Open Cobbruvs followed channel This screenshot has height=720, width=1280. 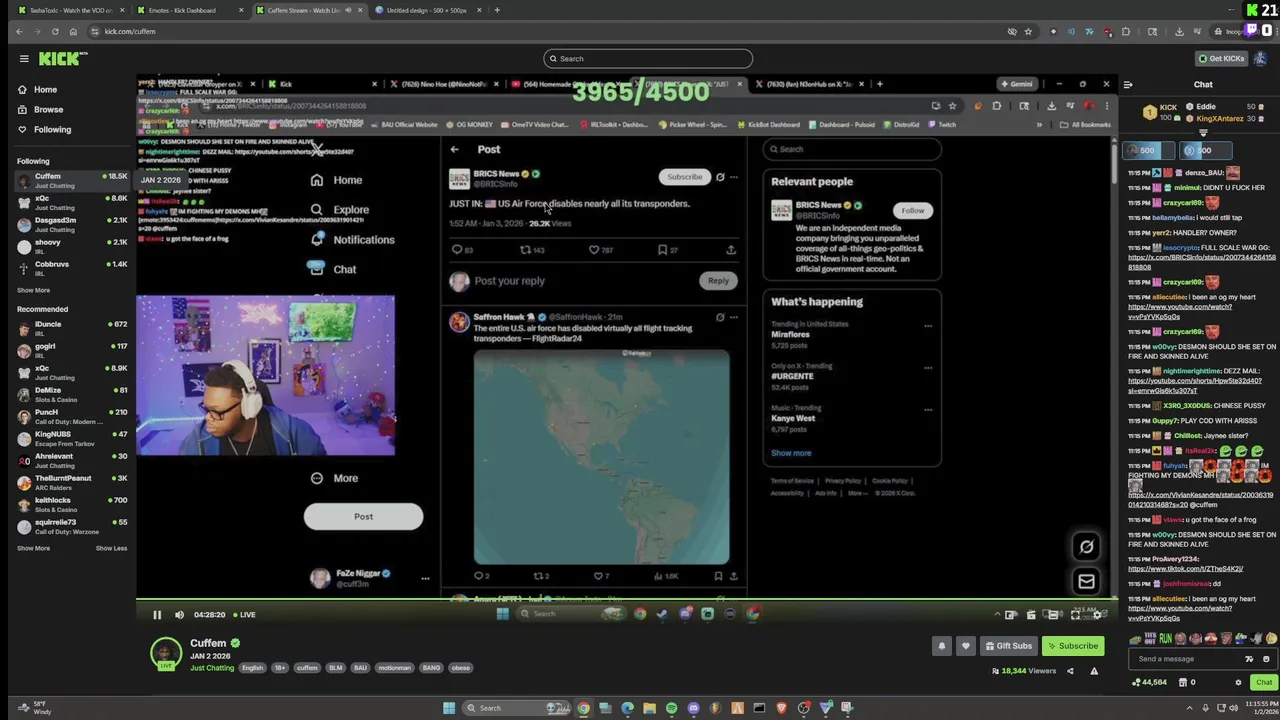coord(72,268)
